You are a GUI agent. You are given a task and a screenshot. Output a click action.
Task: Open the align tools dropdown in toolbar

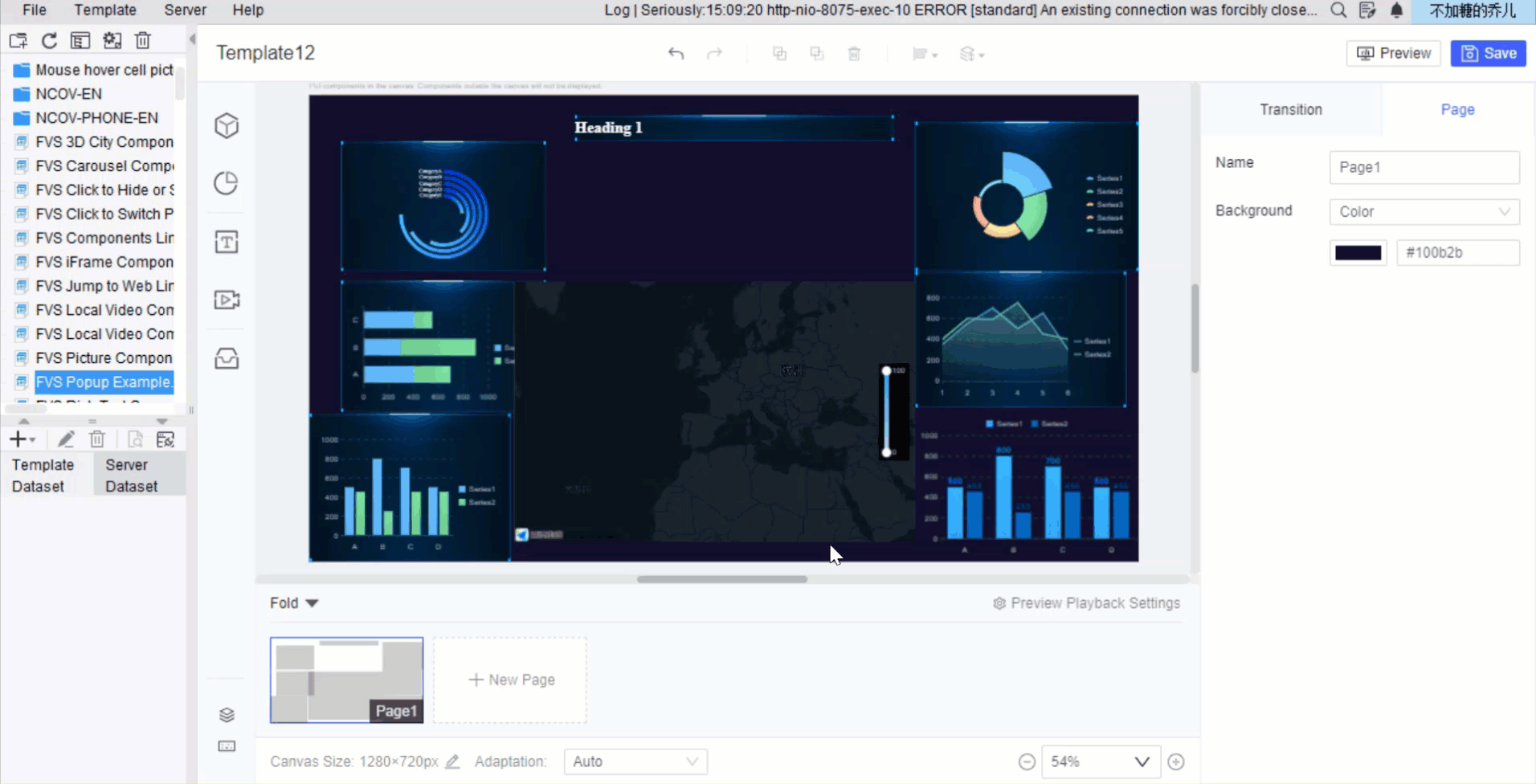point(925,54)
